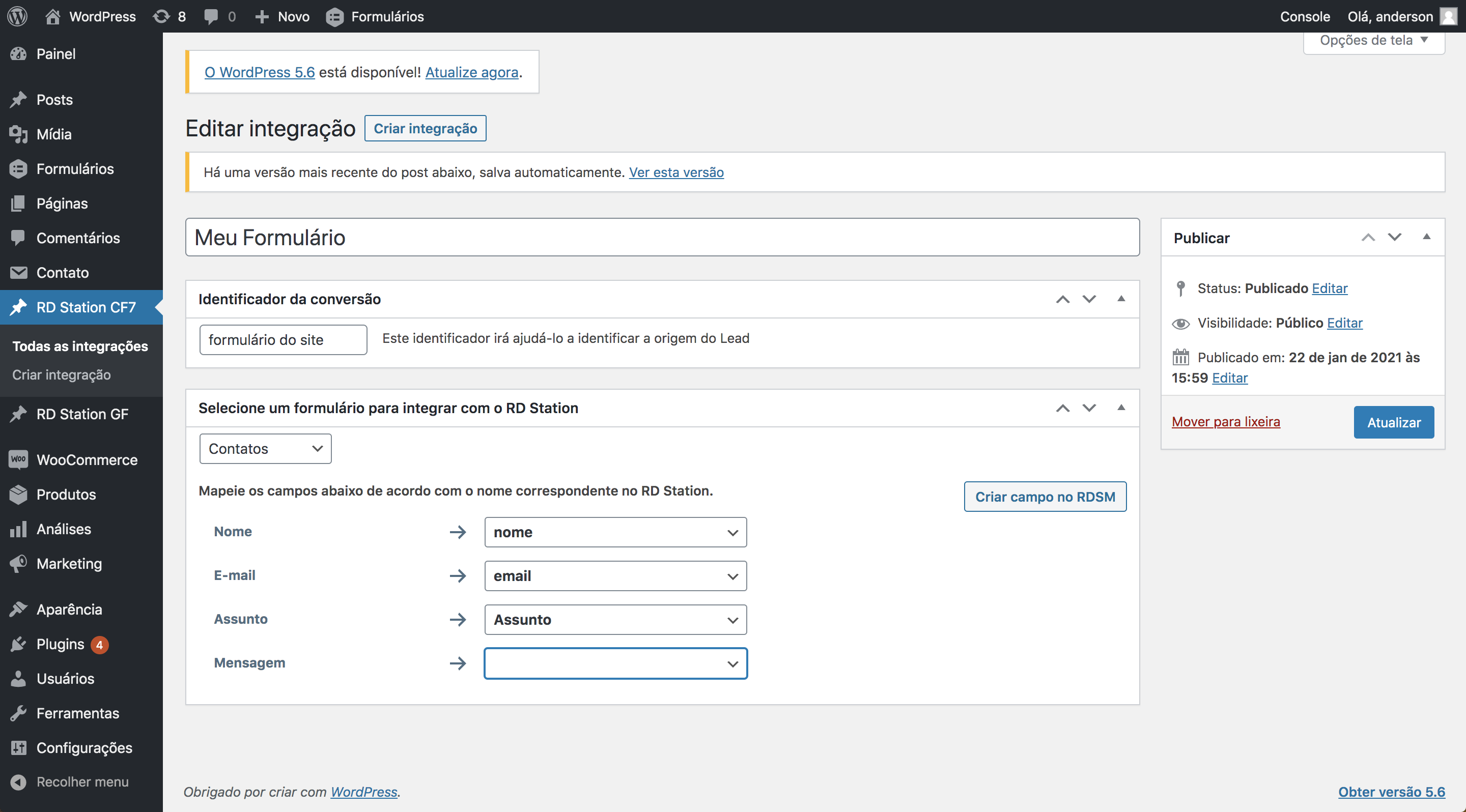
Task: Expand Opções de tela
Action: 1373,40
